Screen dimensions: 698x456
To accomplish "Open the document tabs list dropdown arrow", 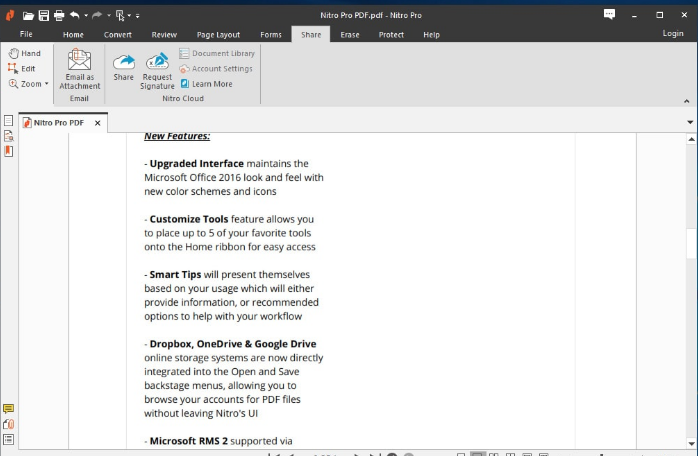I will 690,122.
